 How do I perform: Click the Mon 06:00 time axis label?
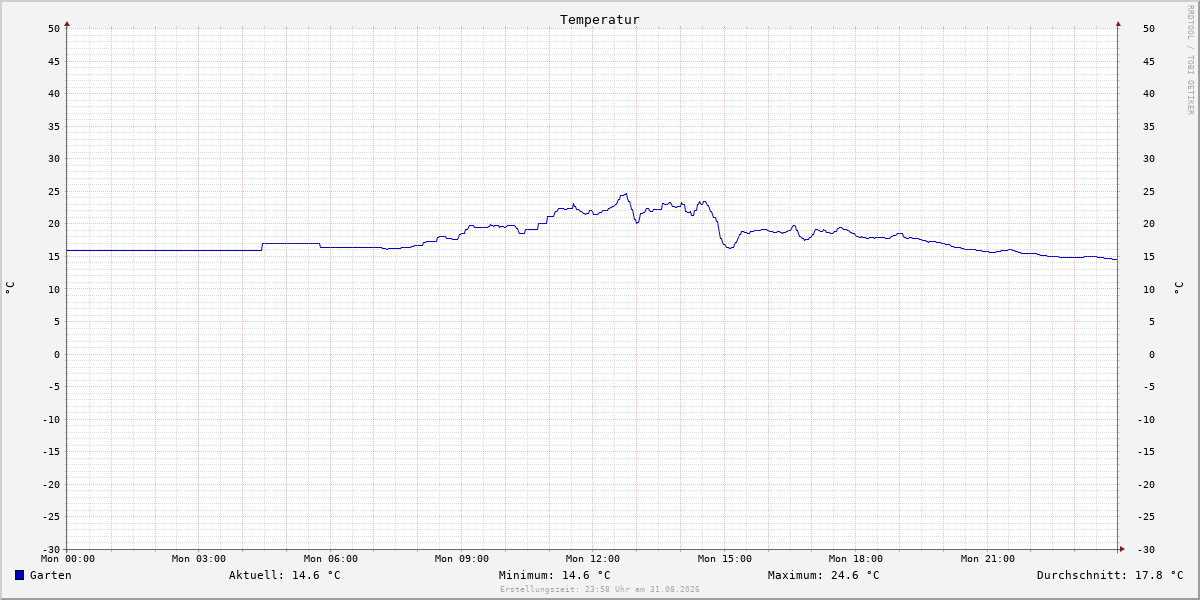(331, 559)
